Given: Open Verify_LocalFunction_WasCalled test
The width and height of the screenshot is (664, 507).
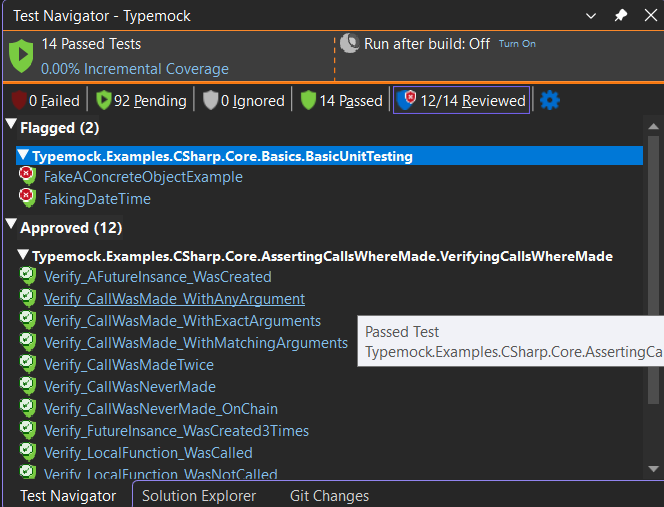Looking at the screenshot, I should 148,453.
